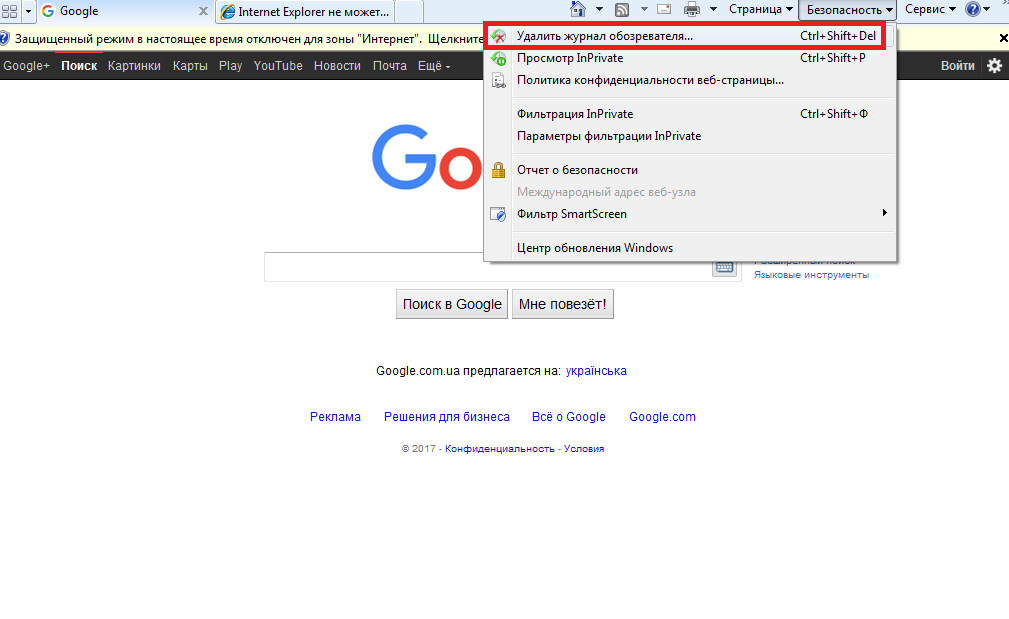Click the Help question mark icon
Image resolution: width=1009 pixels, height=619 pixels.
tap(972, 10)
